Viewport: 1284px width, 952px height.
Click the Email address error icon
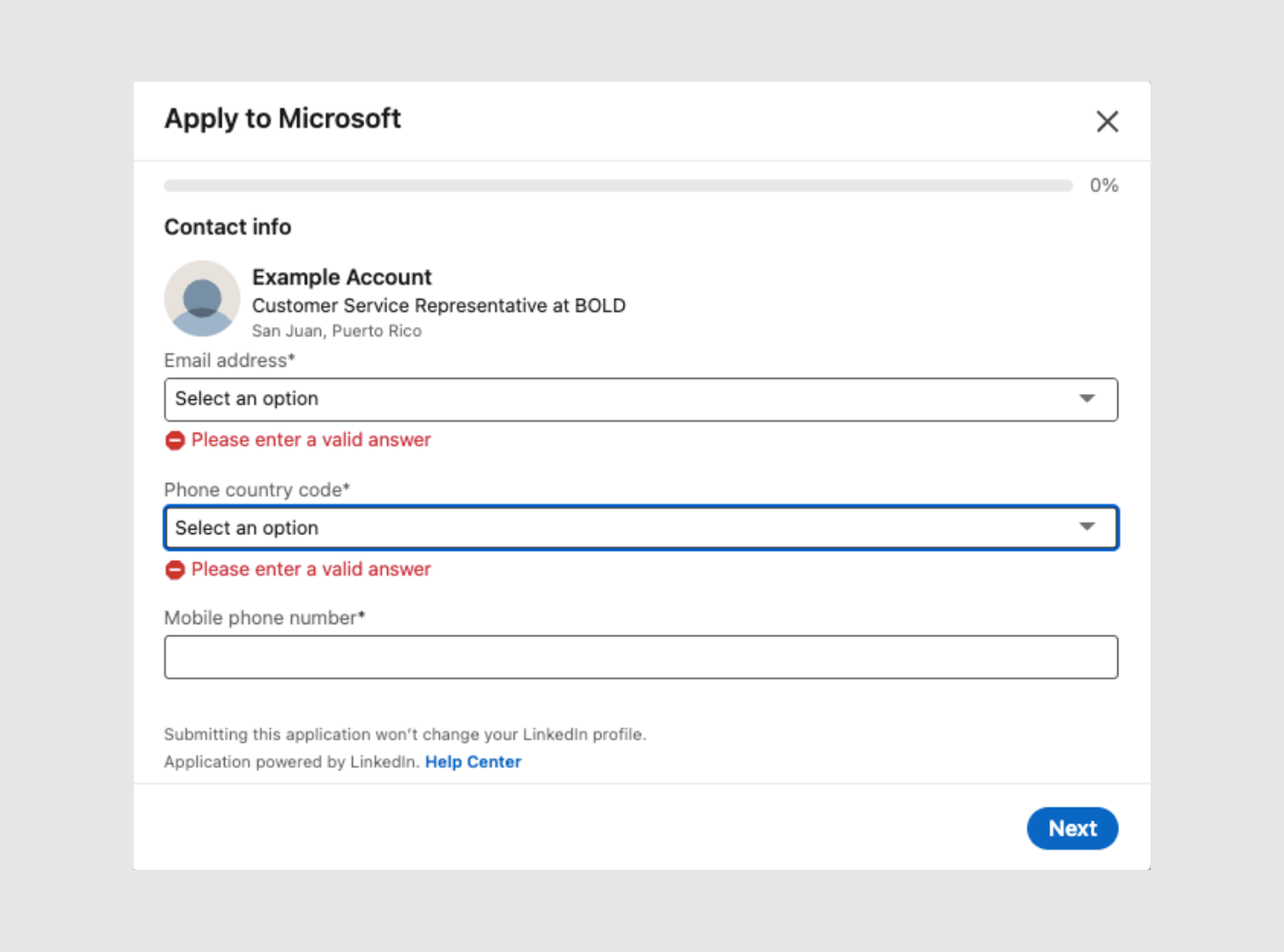pos(175,440)
